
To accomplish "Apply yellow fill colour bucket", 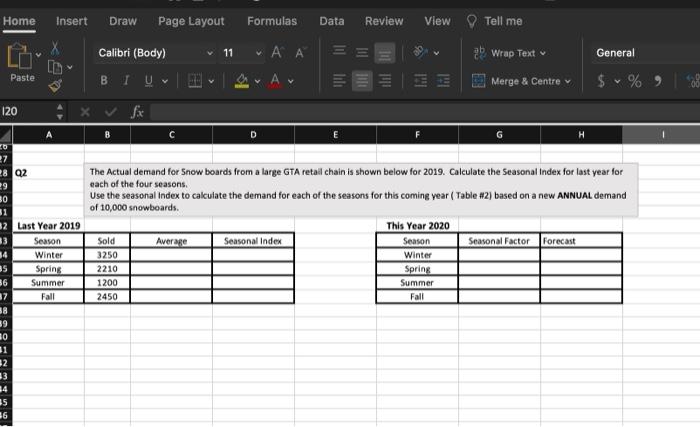I will 242,81.
